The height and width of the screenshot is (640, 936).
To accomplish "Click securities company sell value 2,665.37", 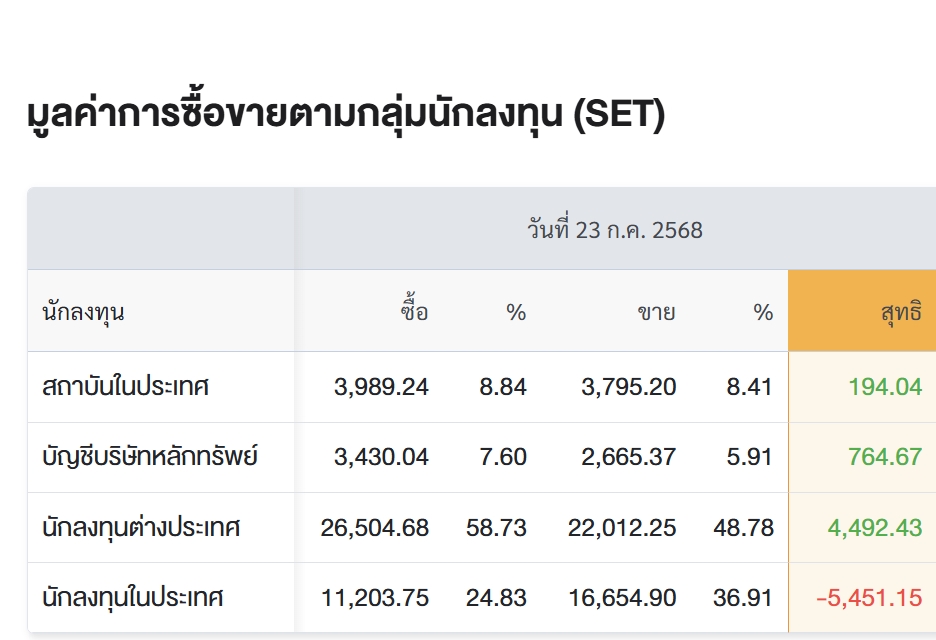I will coord(629,457).
